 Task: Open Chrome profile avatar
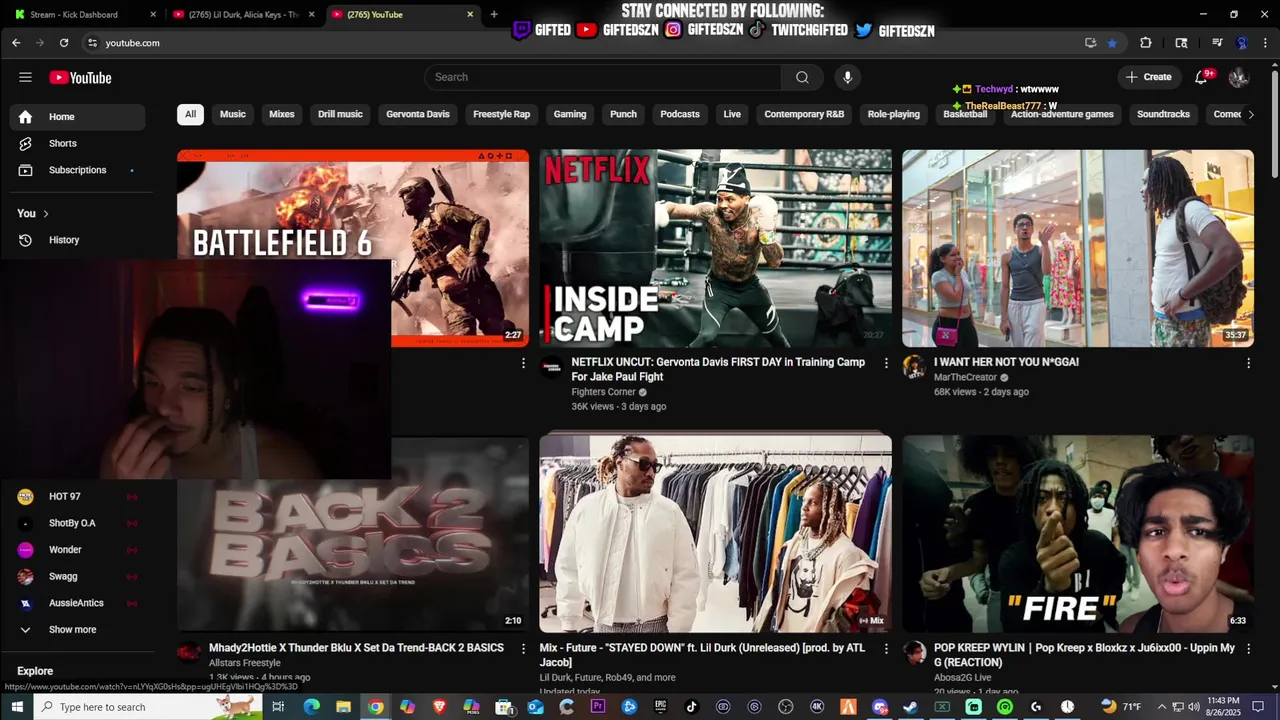point(1242,43)
